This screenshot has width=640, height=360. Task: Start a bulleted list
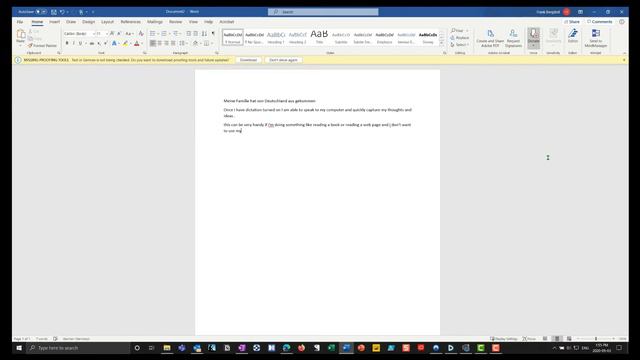click(x=153, y=33)
